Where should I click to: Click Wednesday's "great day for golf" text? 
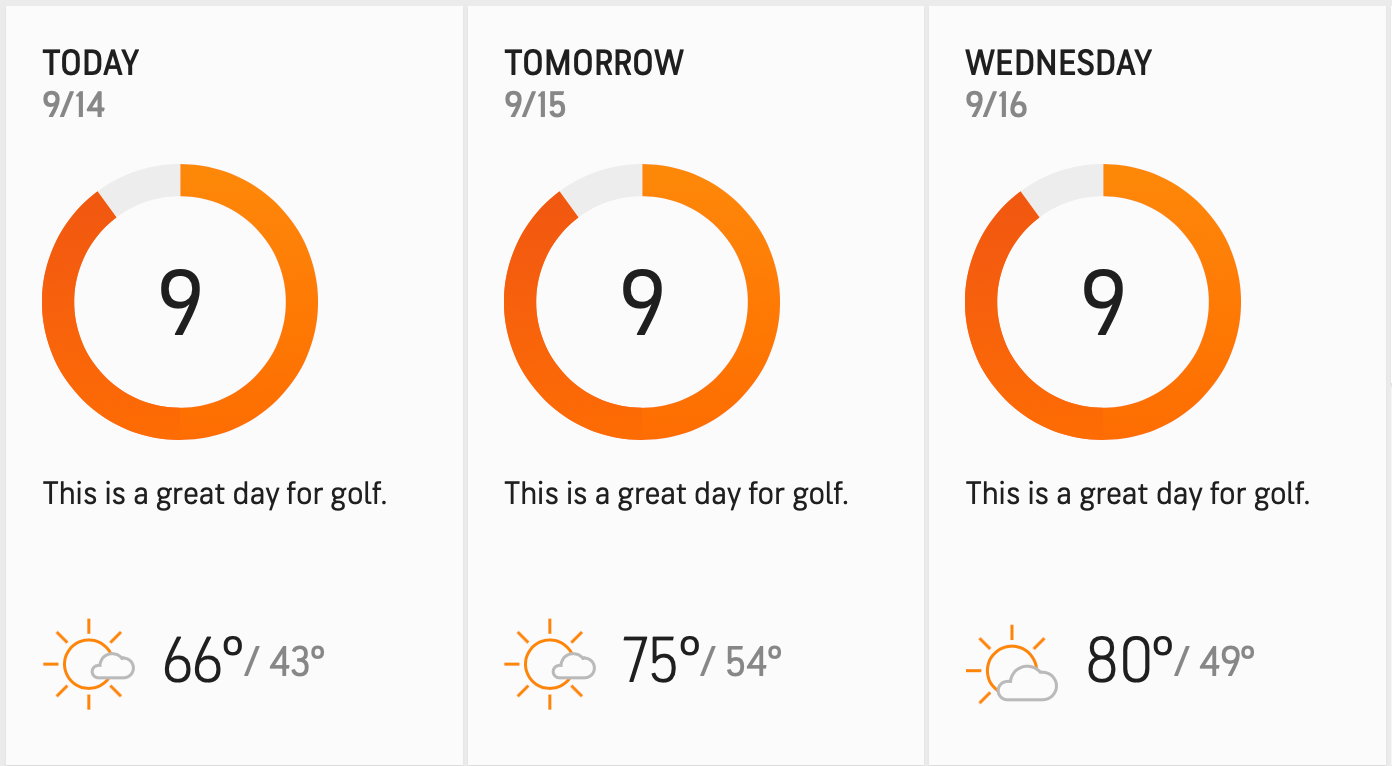click(1138, 494)
